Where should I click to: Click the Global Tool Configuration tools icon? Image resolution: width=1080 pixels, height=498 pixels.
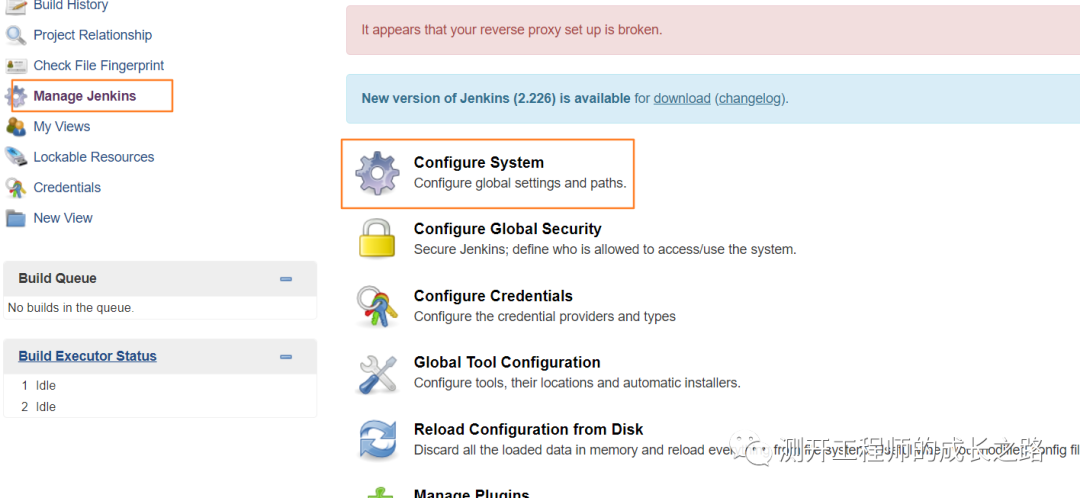[x=377, y=373]
